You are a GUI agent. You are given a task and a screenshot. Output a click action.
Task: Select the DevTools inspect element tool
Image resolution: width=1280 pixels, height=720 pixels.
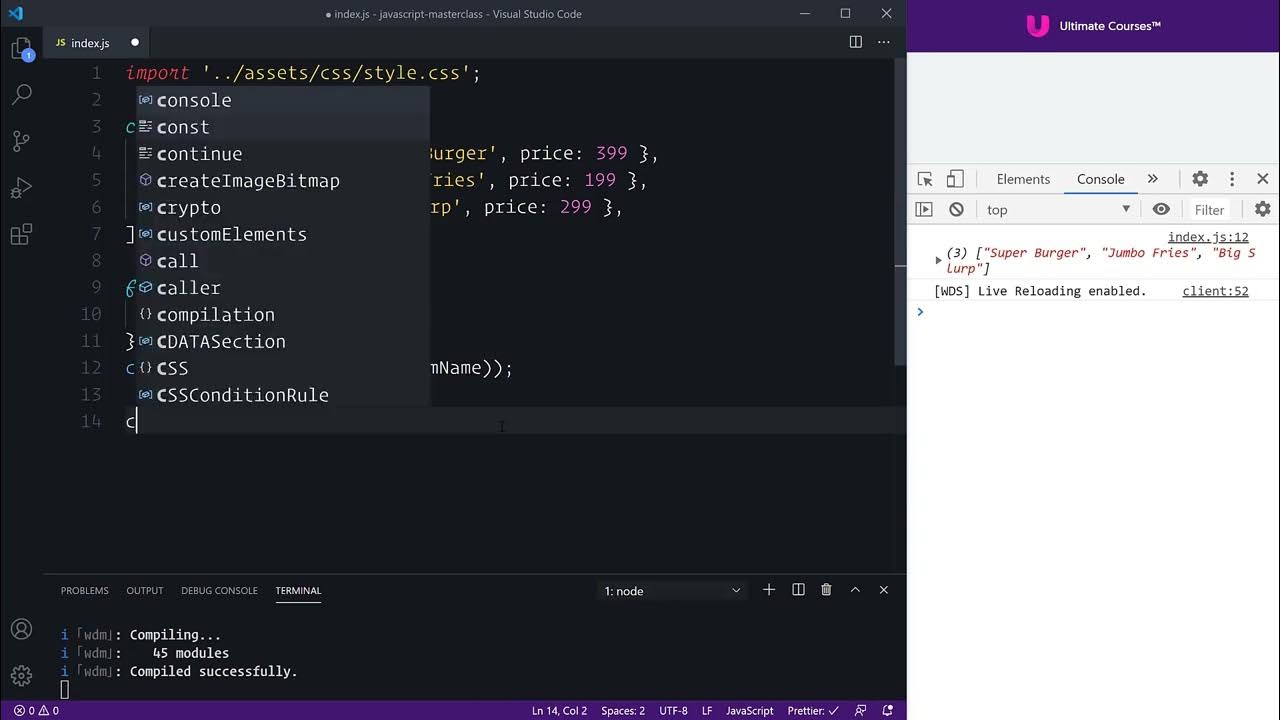tap(925, 179)
